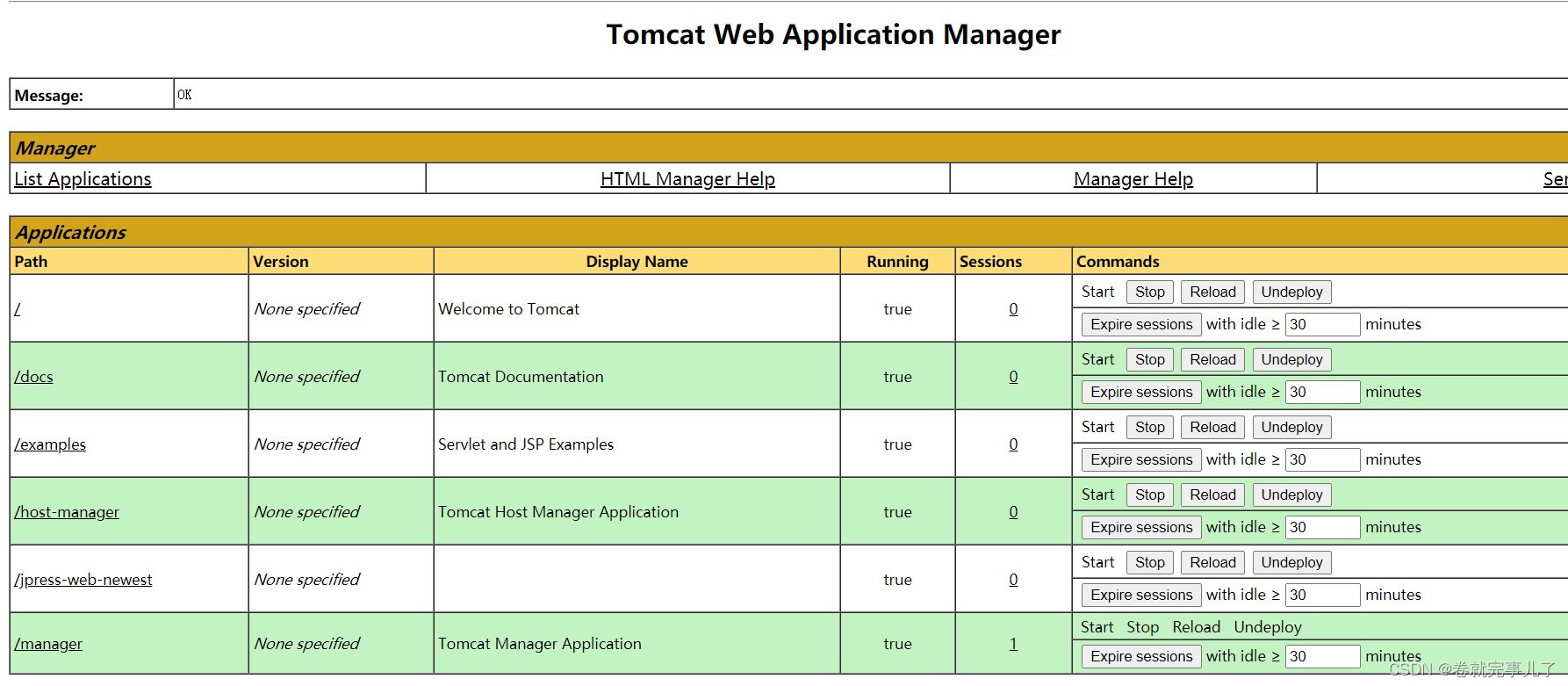View sessions count for /jpress-web-newest
1568x686 pixels.
tap(1013, 580)
